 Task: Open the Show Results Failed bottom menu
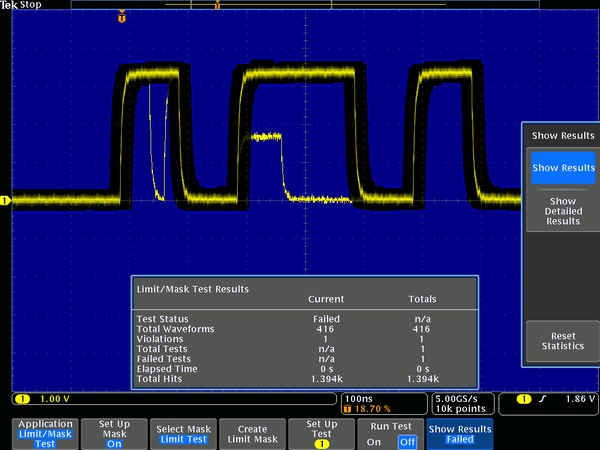(460, 434)
